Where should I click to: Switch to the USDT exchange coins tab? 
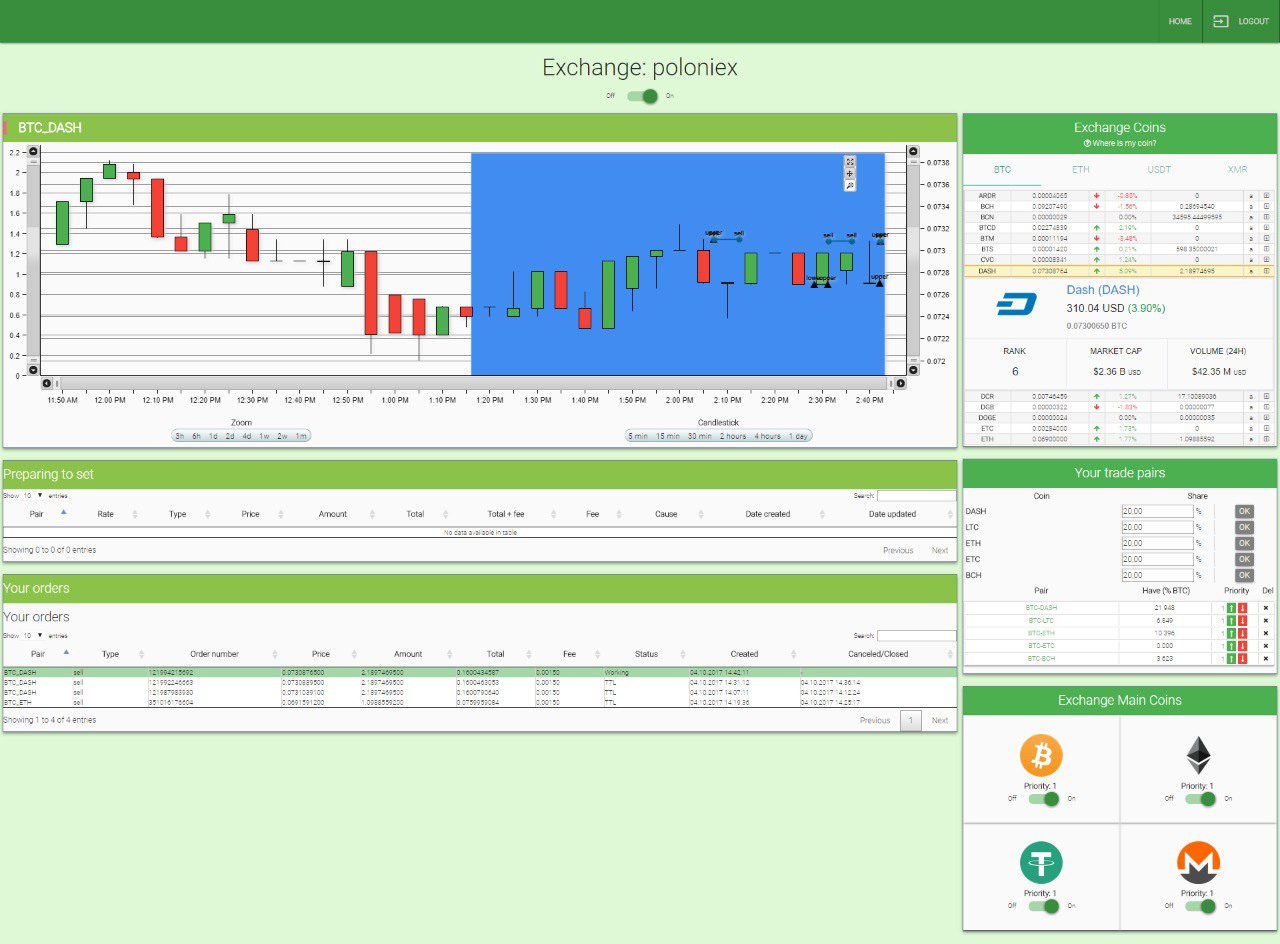1159,170
